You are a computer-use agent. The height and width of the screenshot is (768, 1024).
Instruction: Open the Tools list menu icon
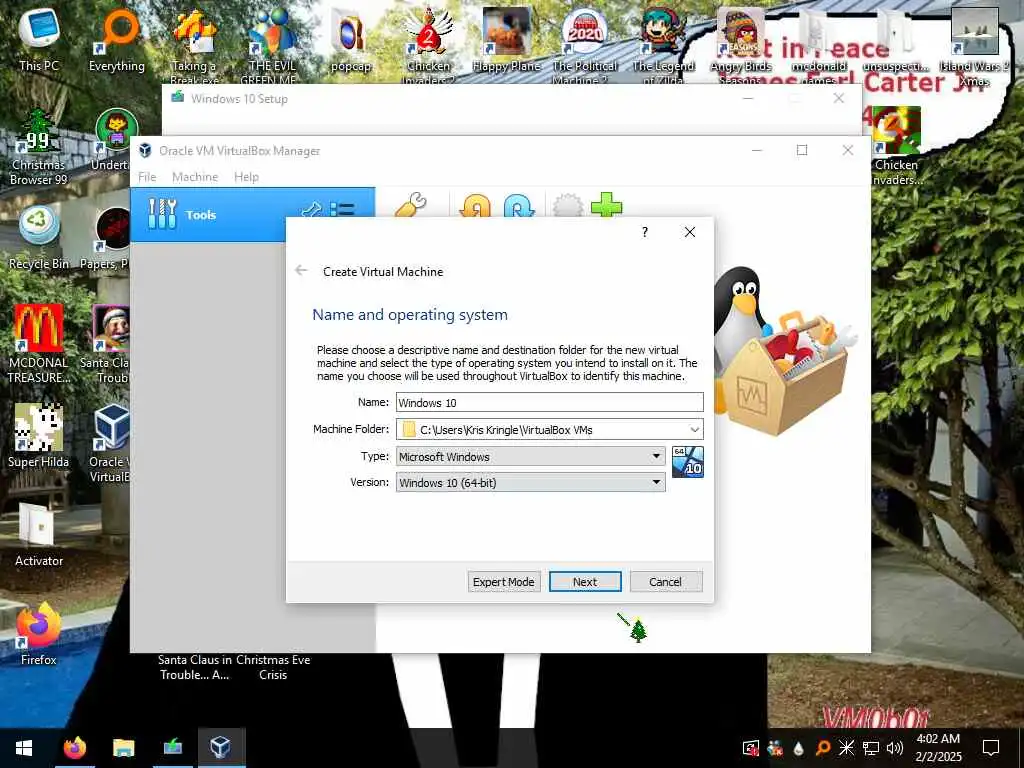click(342, 210)
